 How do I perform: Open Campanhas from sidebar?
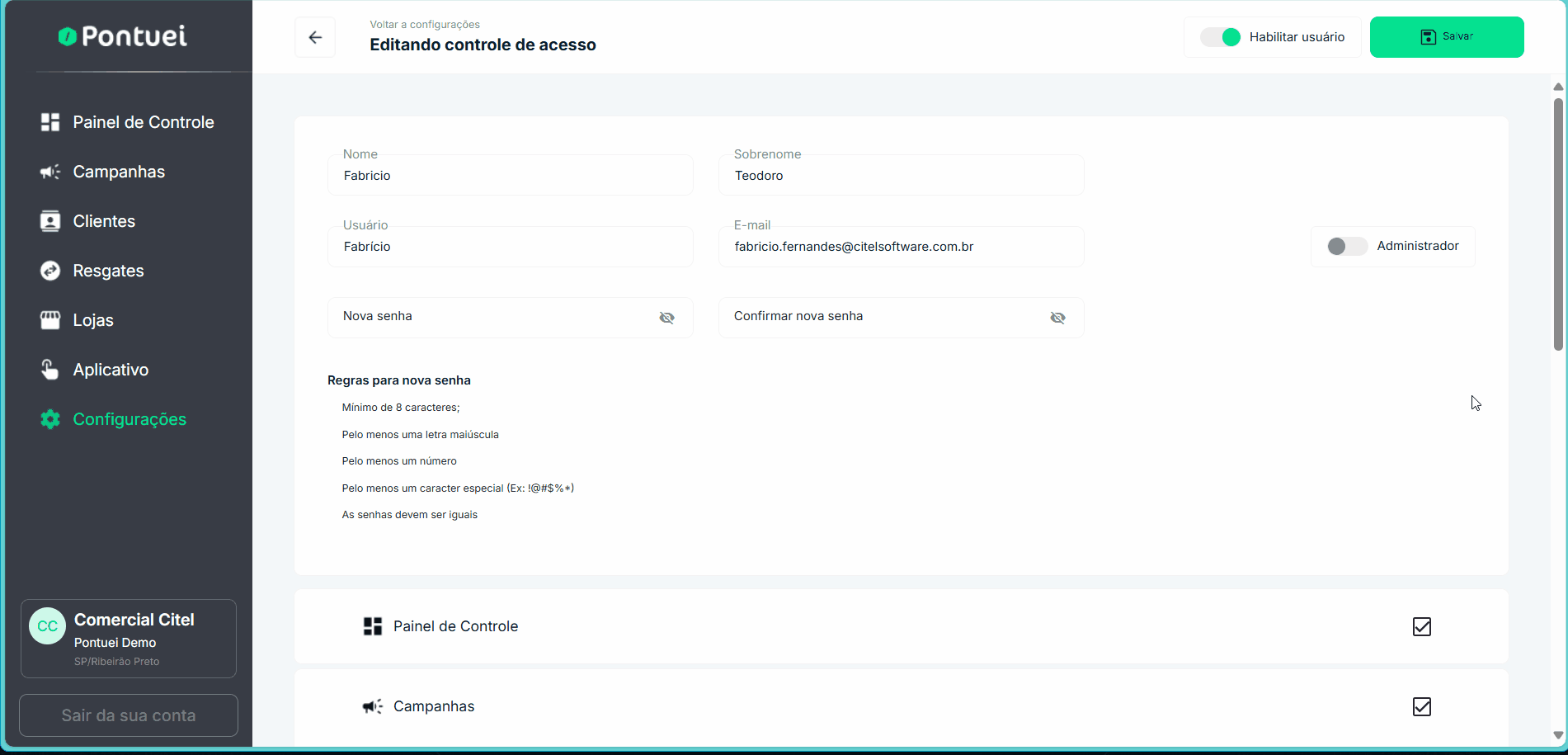pos(119,172)
